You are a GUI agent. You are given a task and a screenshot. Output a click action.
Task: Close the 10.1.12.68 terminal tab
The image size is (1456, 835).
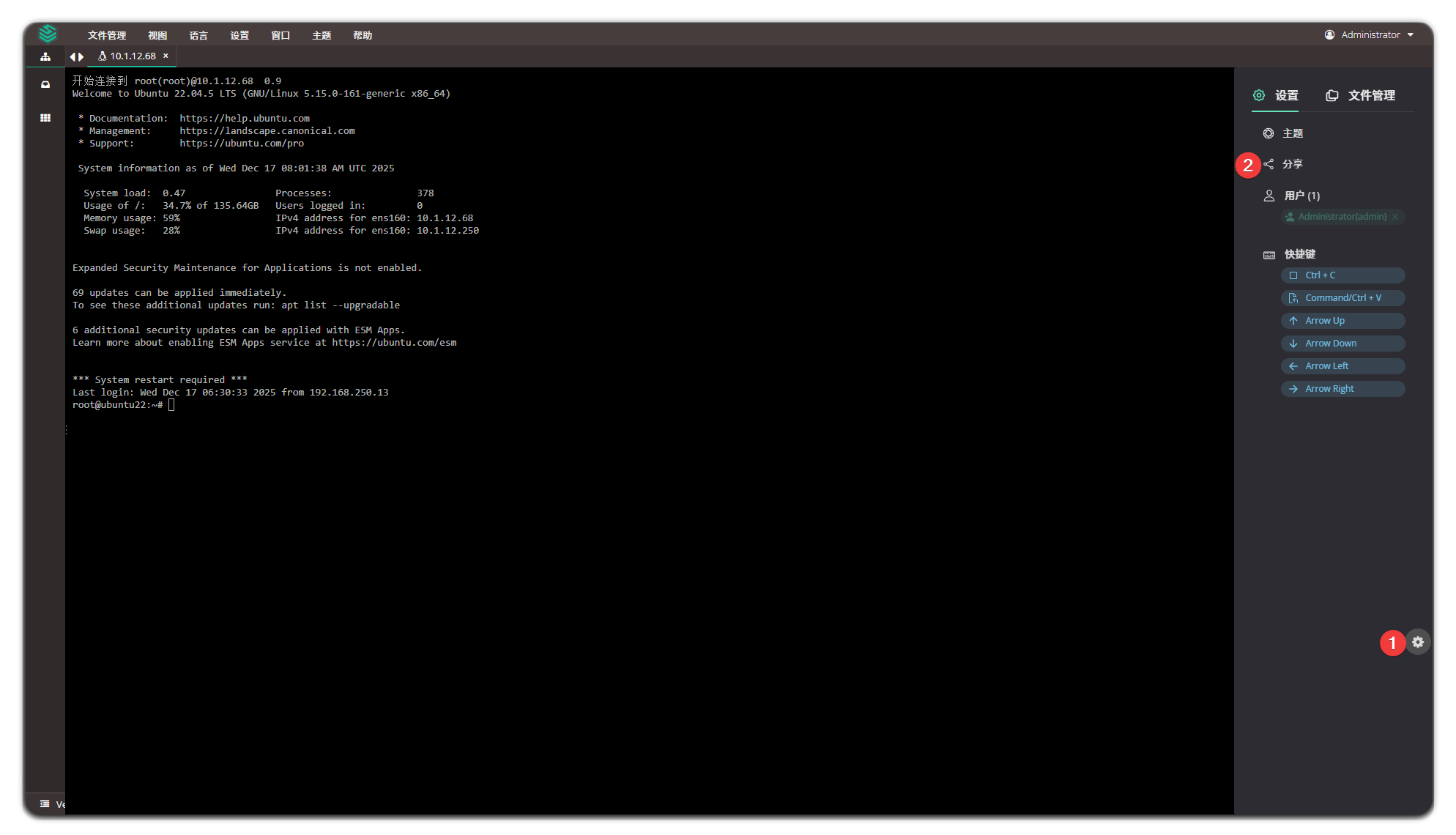[166, 56]
